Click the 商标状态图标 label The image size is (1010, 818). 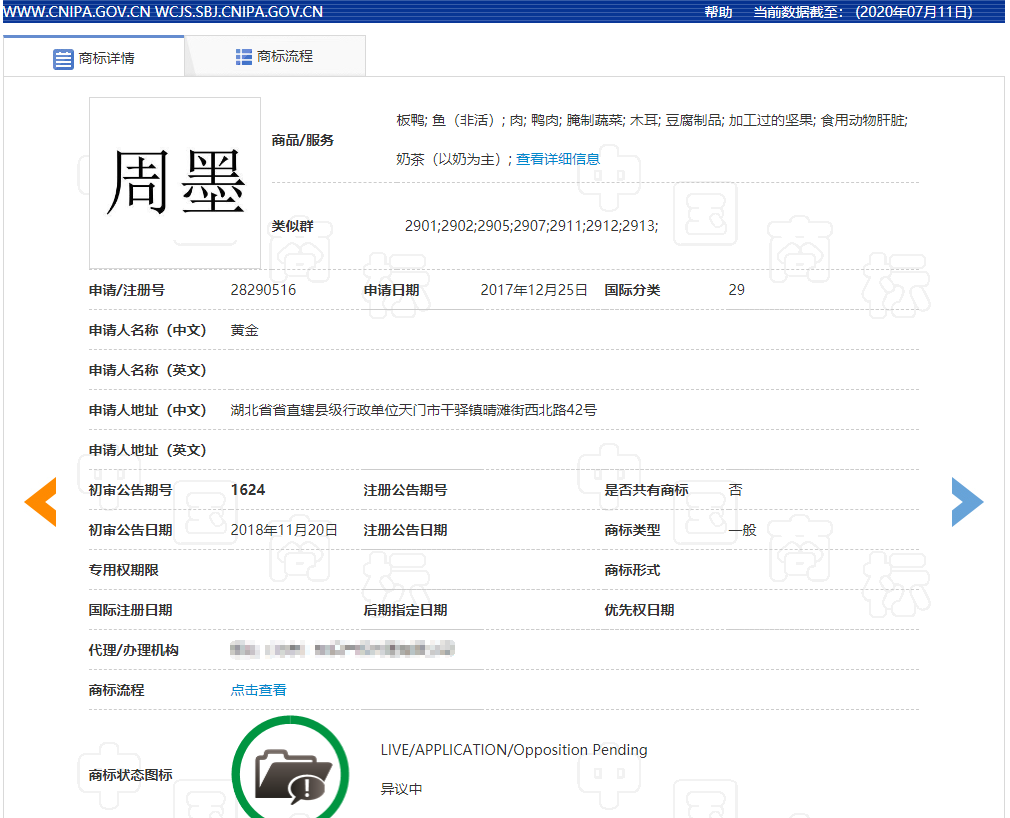tap(131, 775)
